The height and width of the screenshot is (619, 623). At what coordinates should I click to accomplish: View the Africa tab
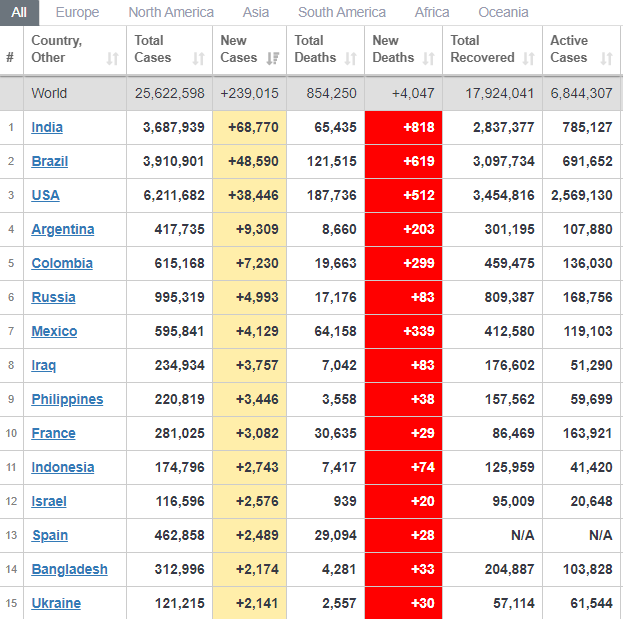pos(432,12)
